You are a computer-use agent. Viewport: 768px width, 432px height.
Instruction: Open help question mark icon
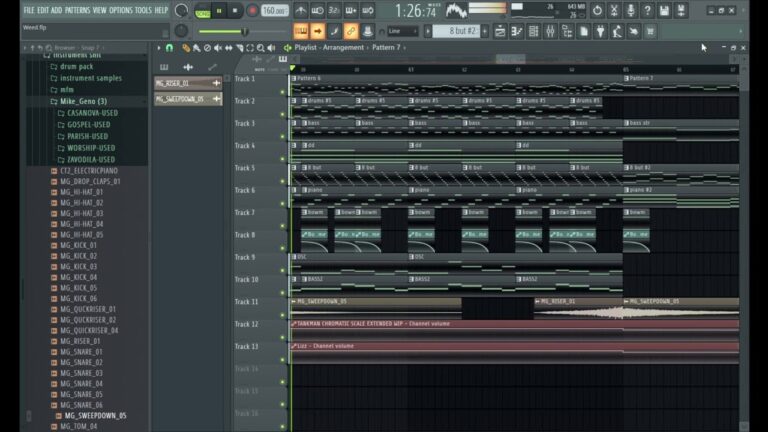click(x=647, y=10)
